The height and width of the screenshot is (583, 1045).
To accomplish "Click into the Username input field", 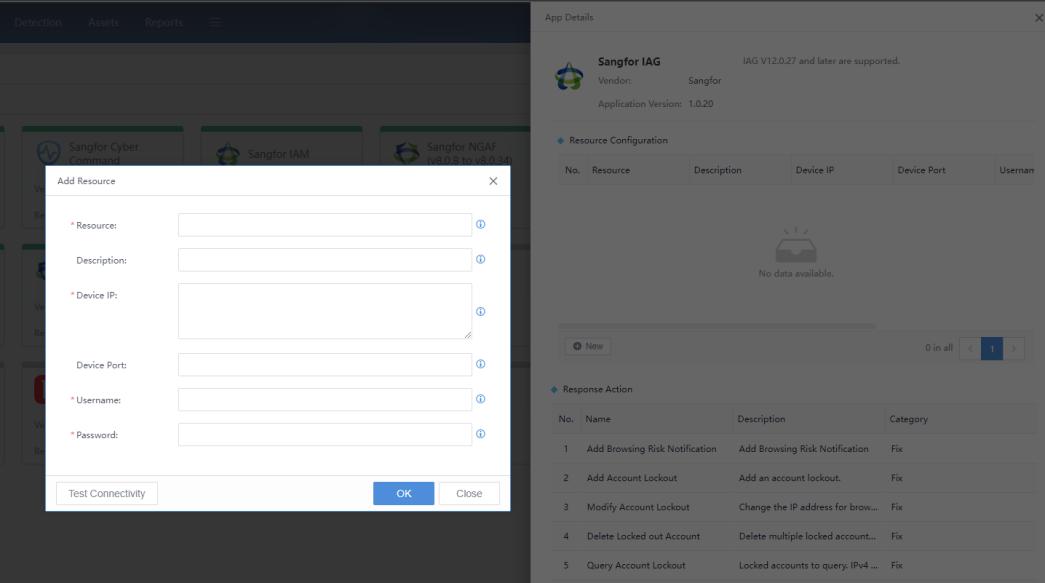I will 325,399.
